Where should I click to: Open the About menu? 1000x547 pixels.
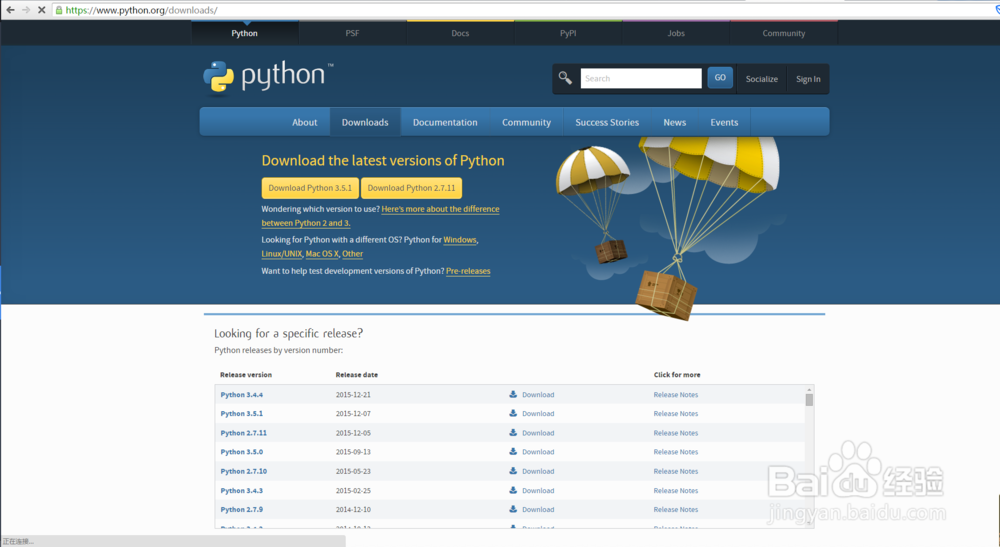click(304, 122)
